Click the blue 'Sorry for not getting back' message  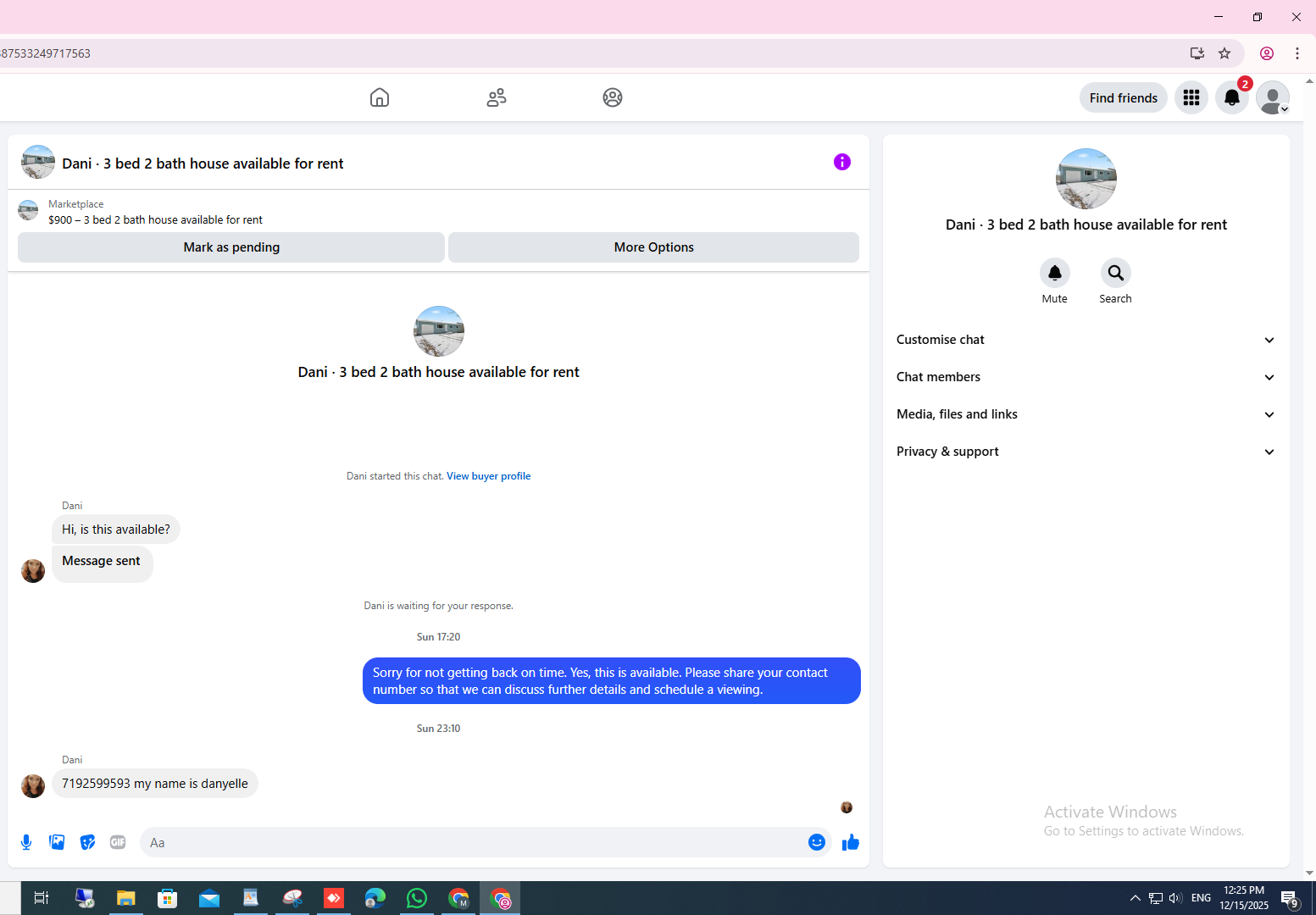612,681
